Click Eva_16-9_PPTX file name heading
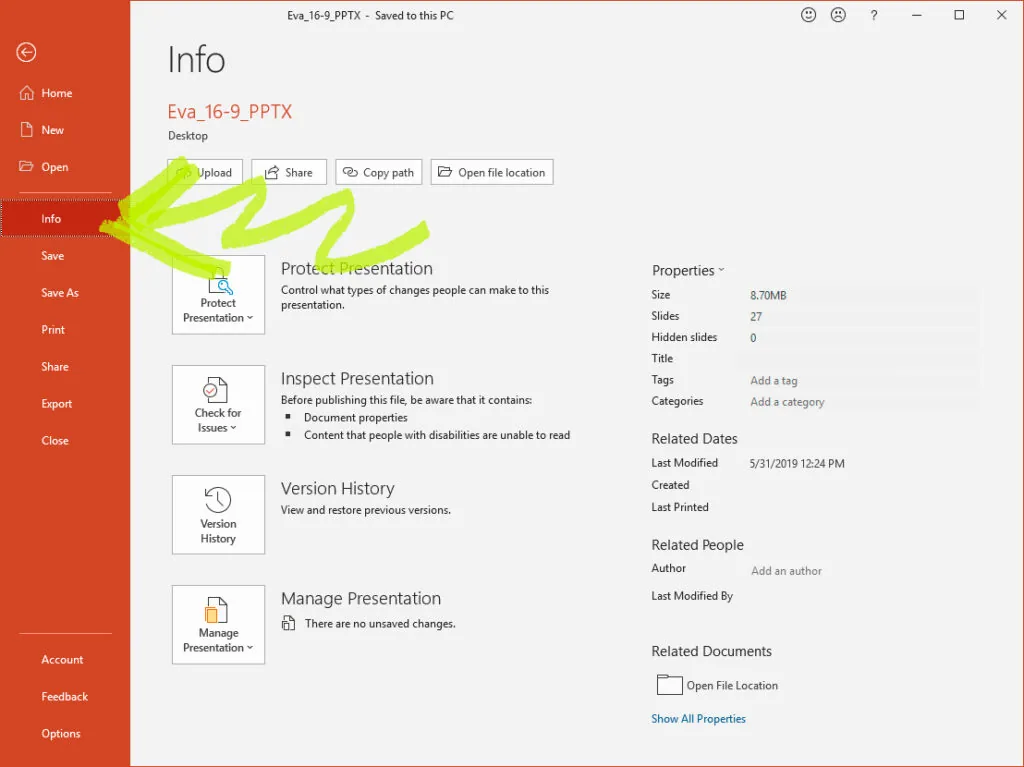1024x767 pixels. click(x=230, y=112)
